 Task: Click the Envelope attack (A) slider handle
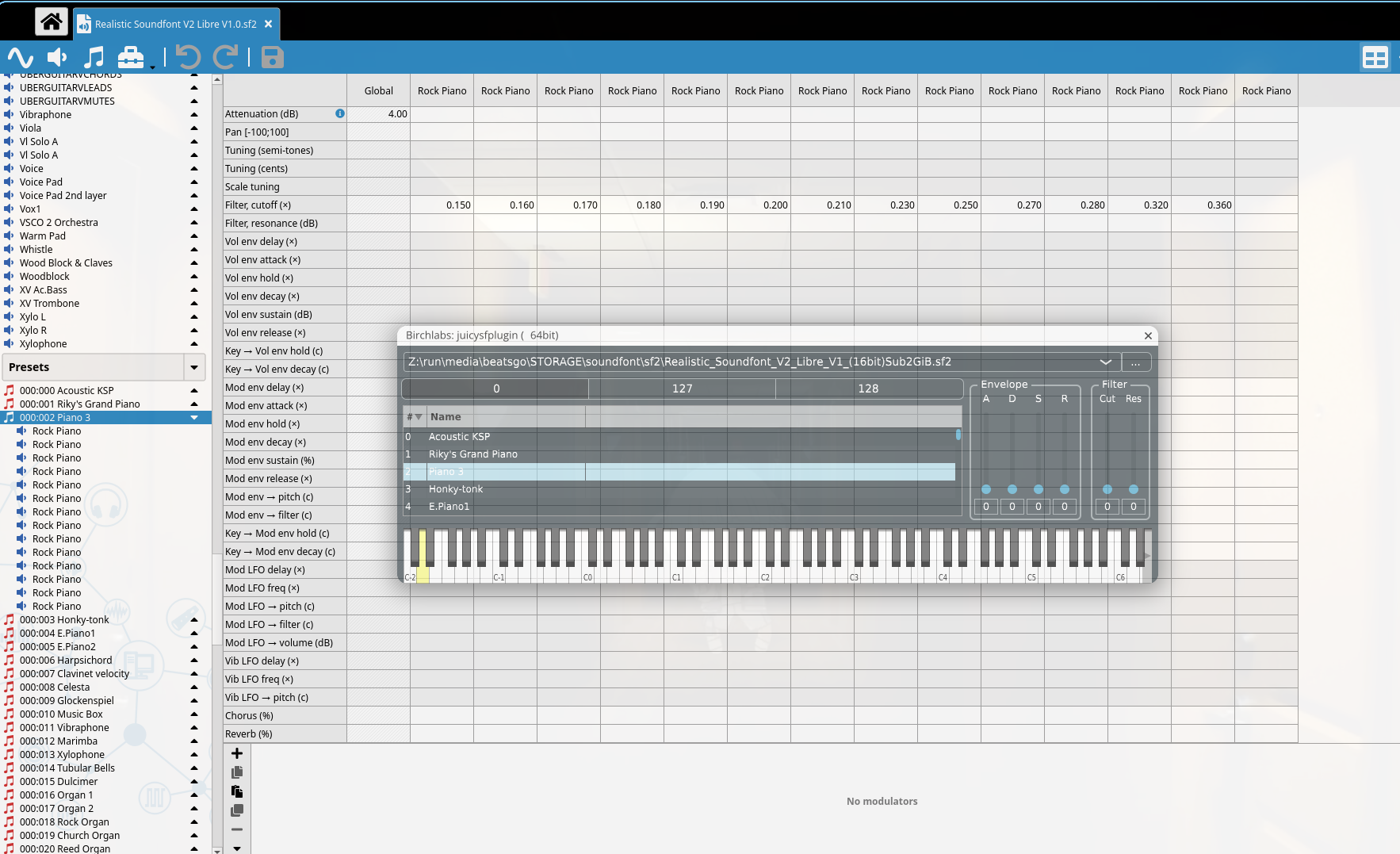(986, 489)
